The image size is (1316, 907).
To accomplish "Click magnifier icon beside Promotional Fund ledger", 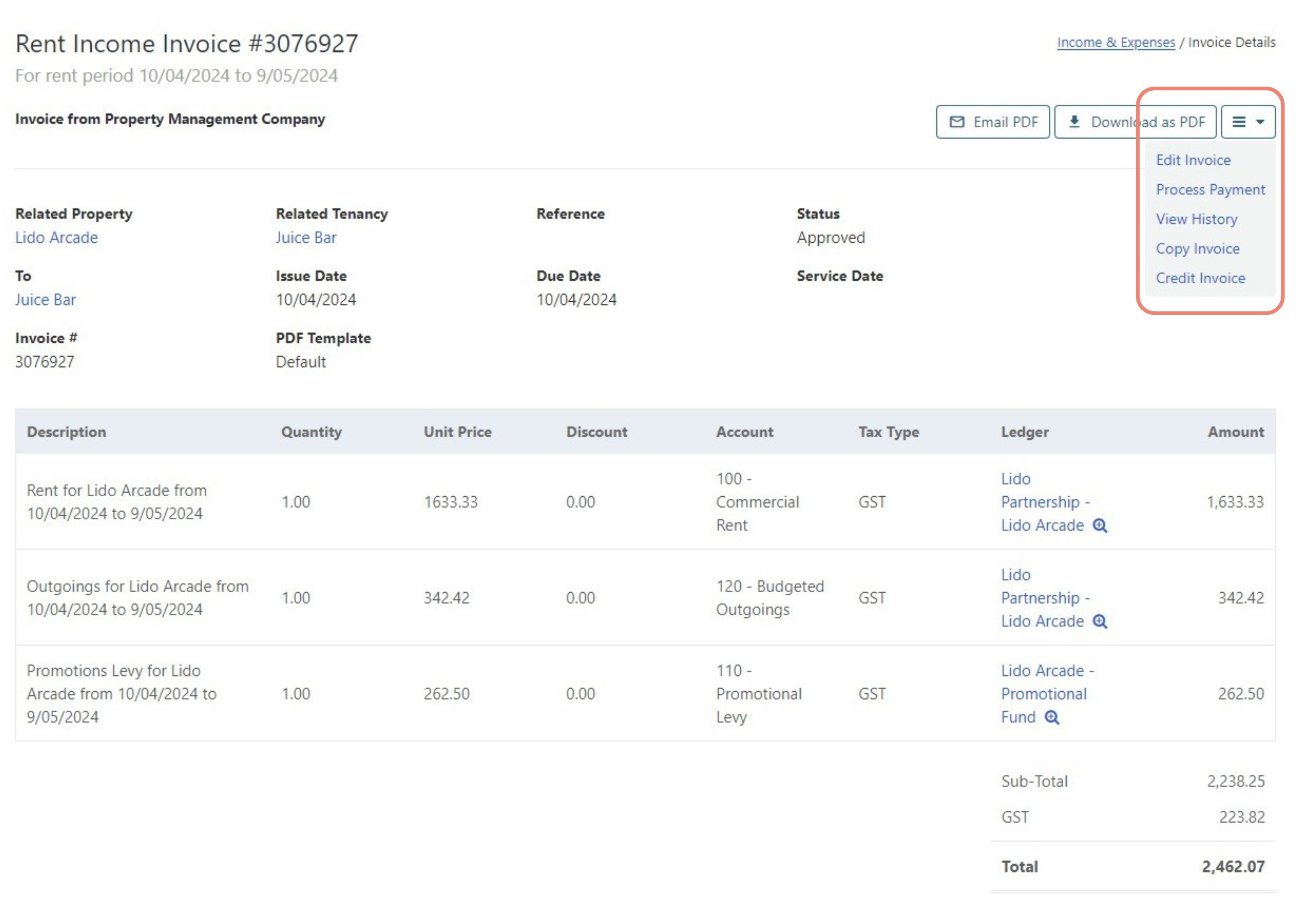I will [1052, 718].
